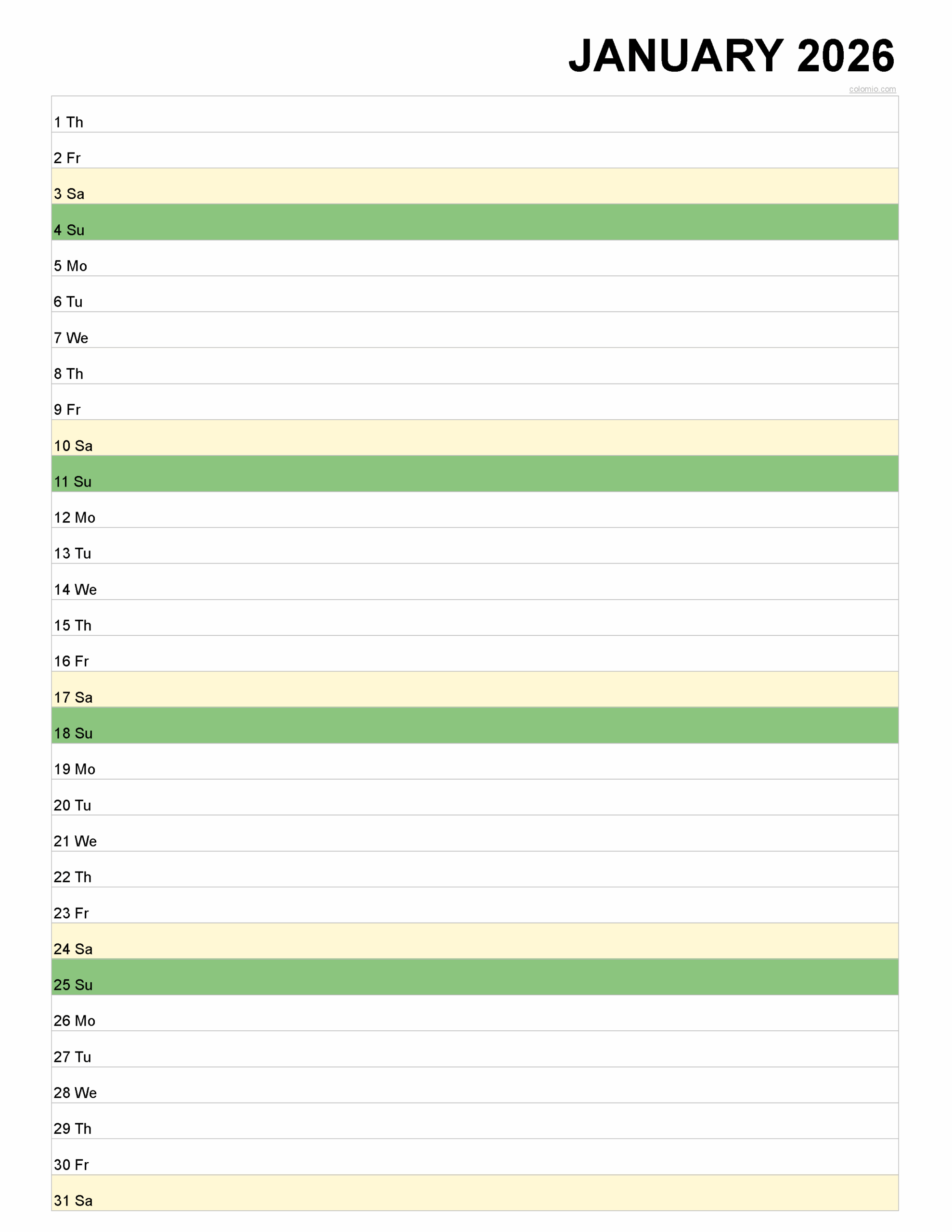Select the 31 Sa yellow row
Image resolution: width=952 pixels, height=1232 pixels.
pos(475,1193)
